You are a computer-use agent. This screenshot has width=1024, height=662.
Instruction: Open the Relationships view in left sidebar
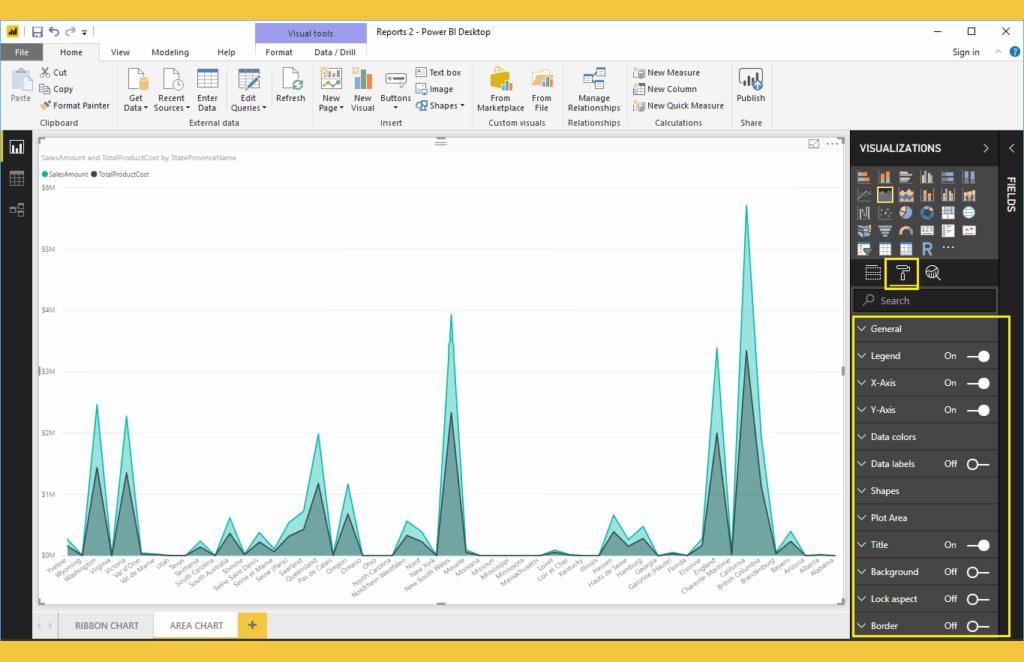tap(17, 209)
